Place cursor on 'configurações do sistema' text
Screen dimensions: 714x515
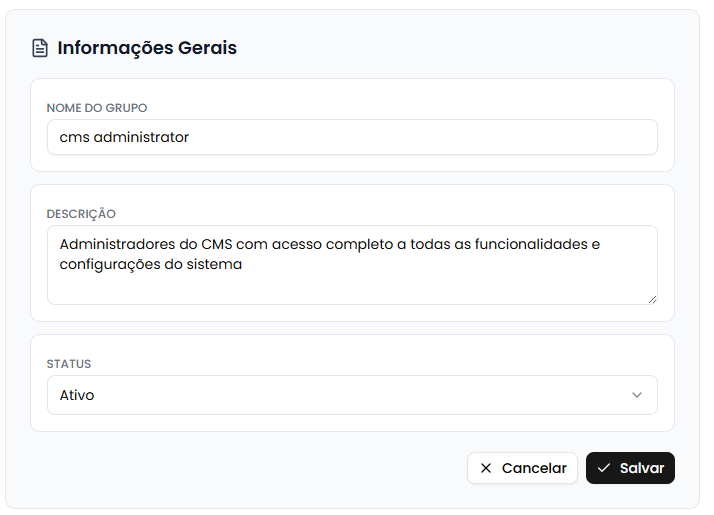(151, 265)
